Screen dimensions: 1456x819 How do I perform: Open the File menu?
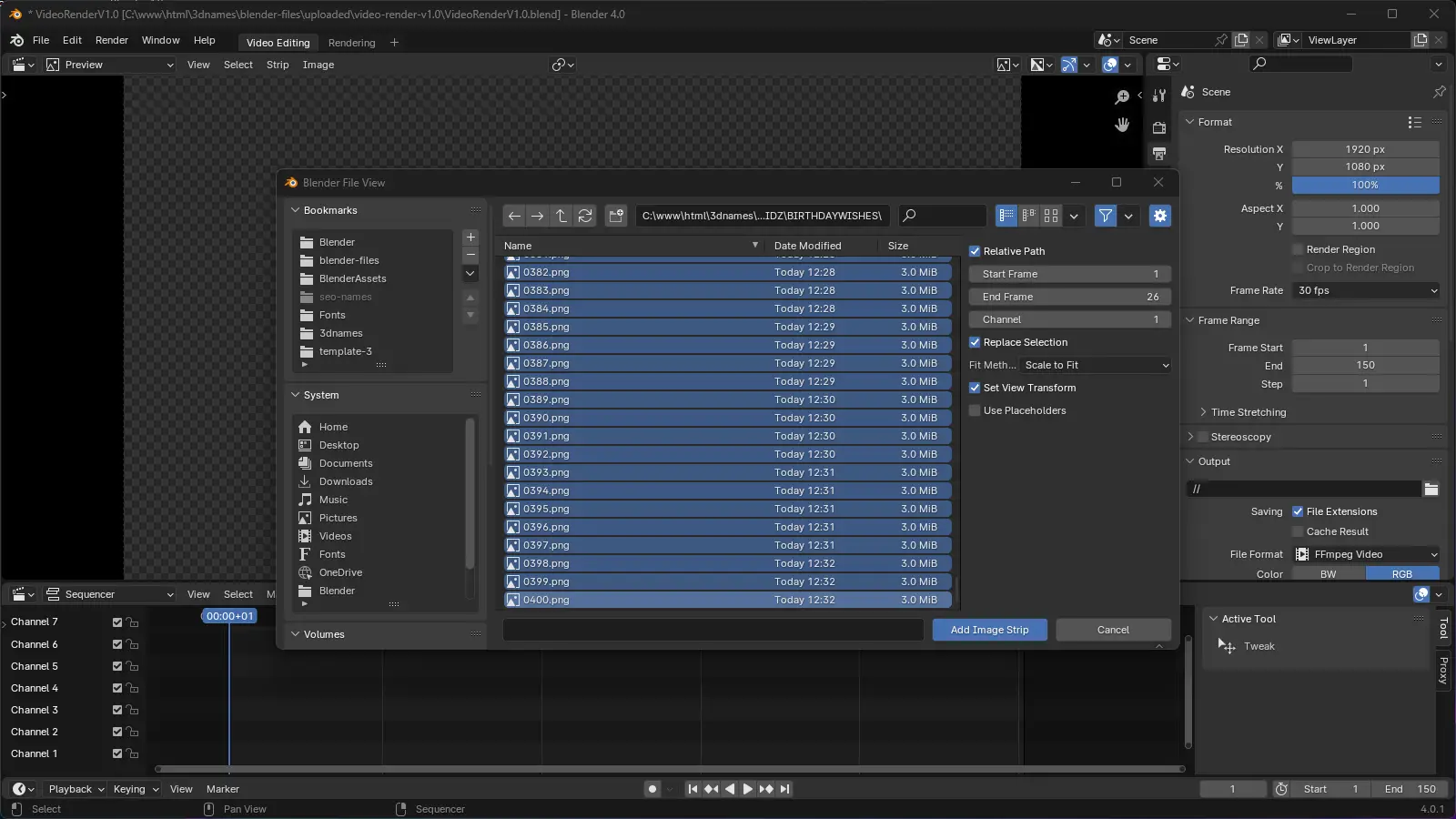tap(41, 40)
